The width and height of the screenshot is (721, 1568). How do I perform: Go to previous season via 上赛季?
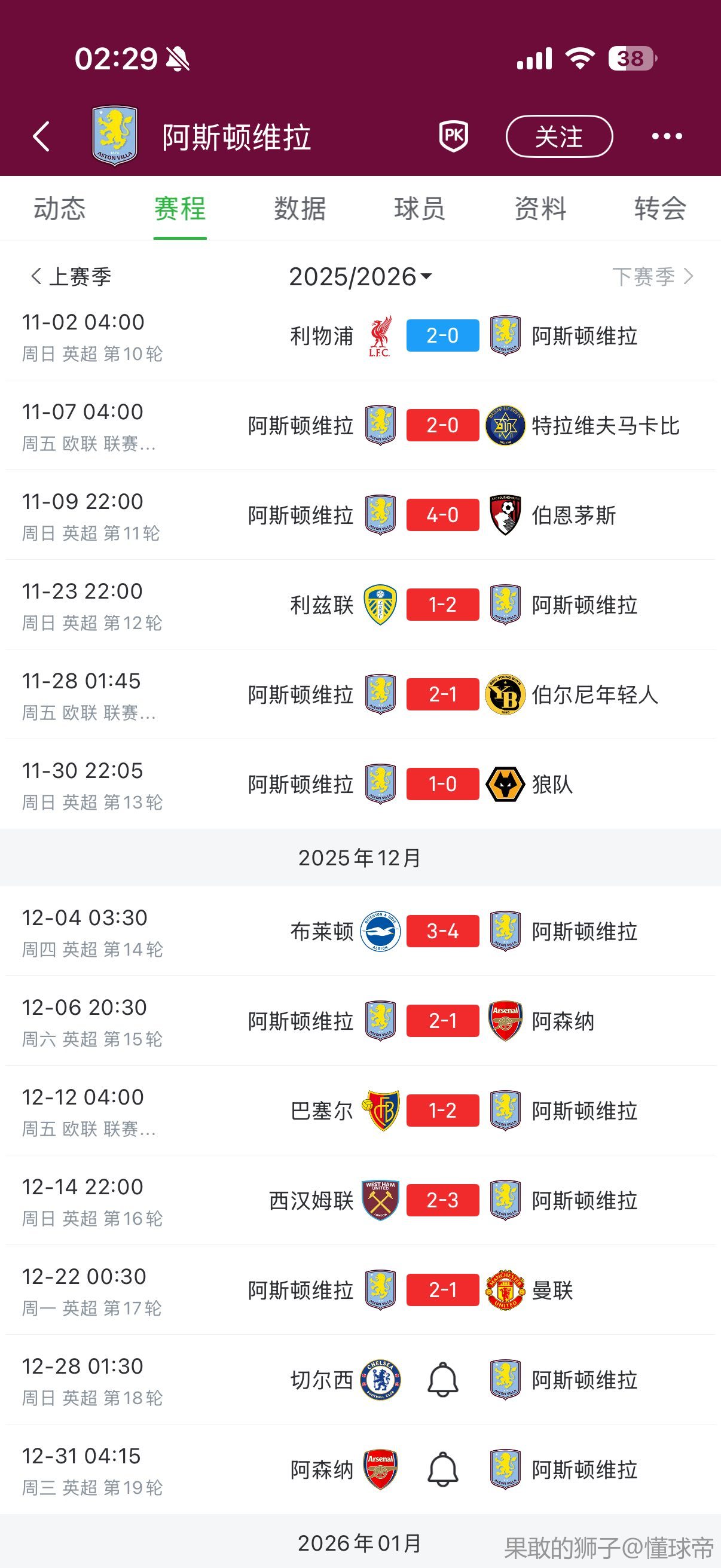point(71,277)
